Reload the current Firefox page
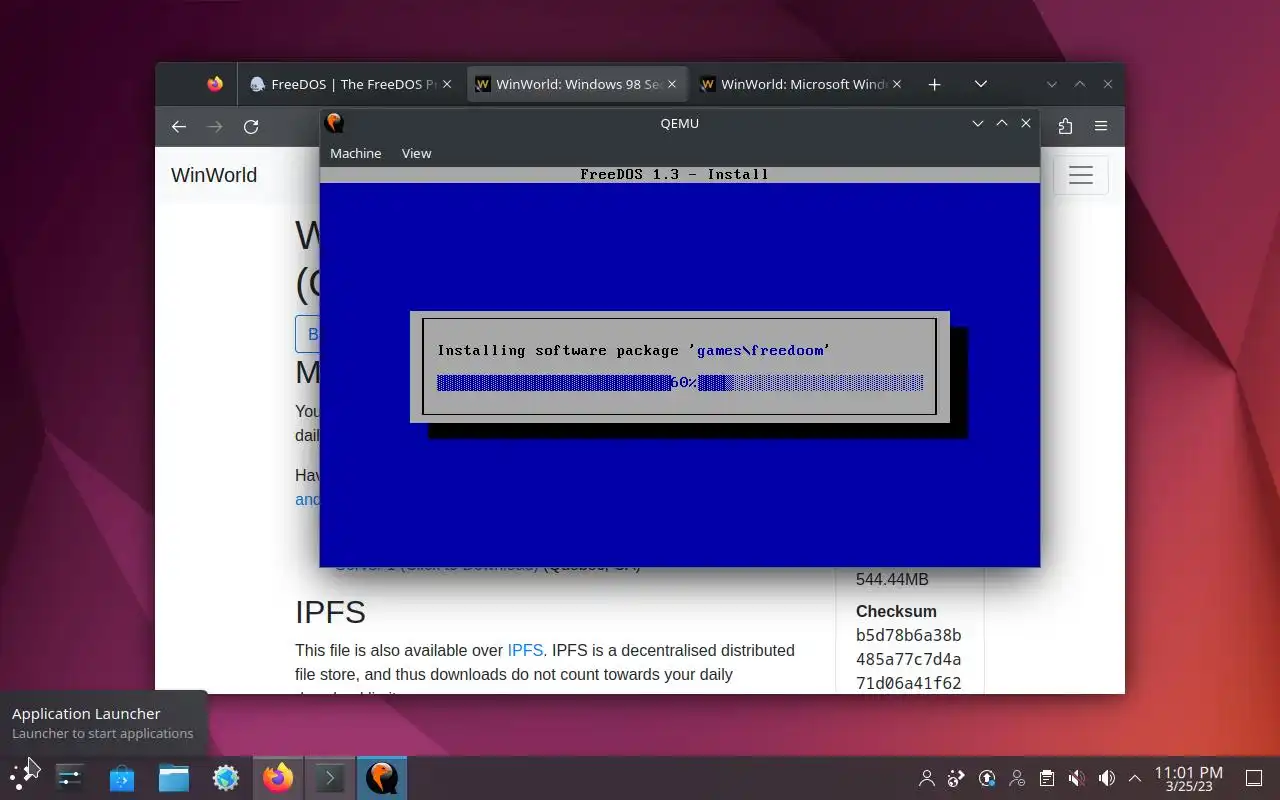1280x800 pixels. pos(251,126)
